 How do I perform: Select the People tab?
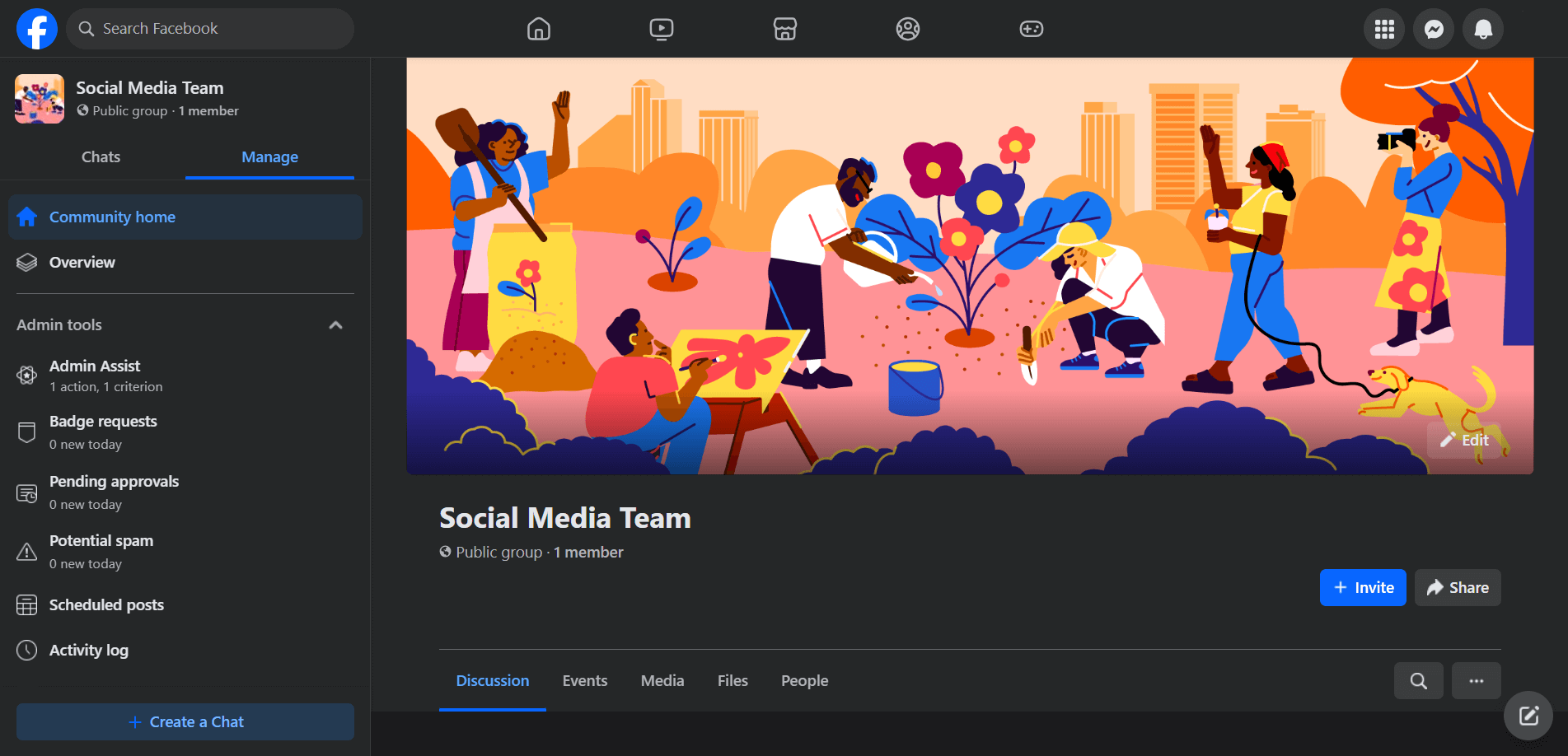(x=804, y=681)
